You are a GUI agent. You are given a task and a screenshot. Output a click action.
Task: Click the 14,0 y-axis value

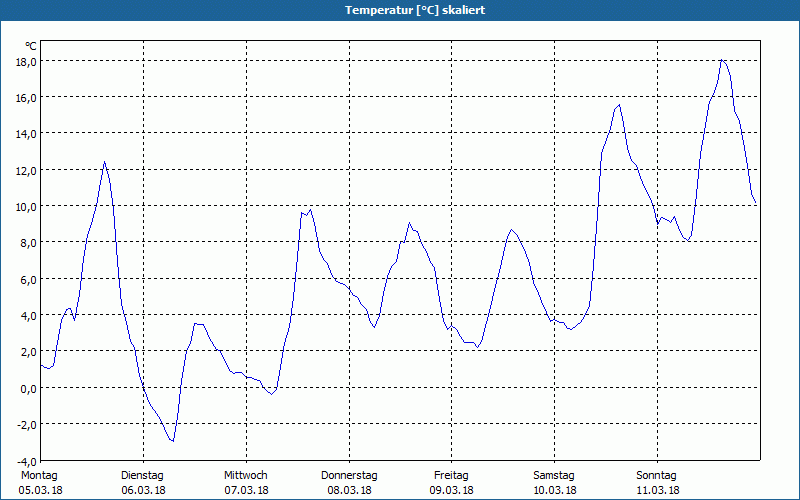pyautogui.click(x=27, y=134)
